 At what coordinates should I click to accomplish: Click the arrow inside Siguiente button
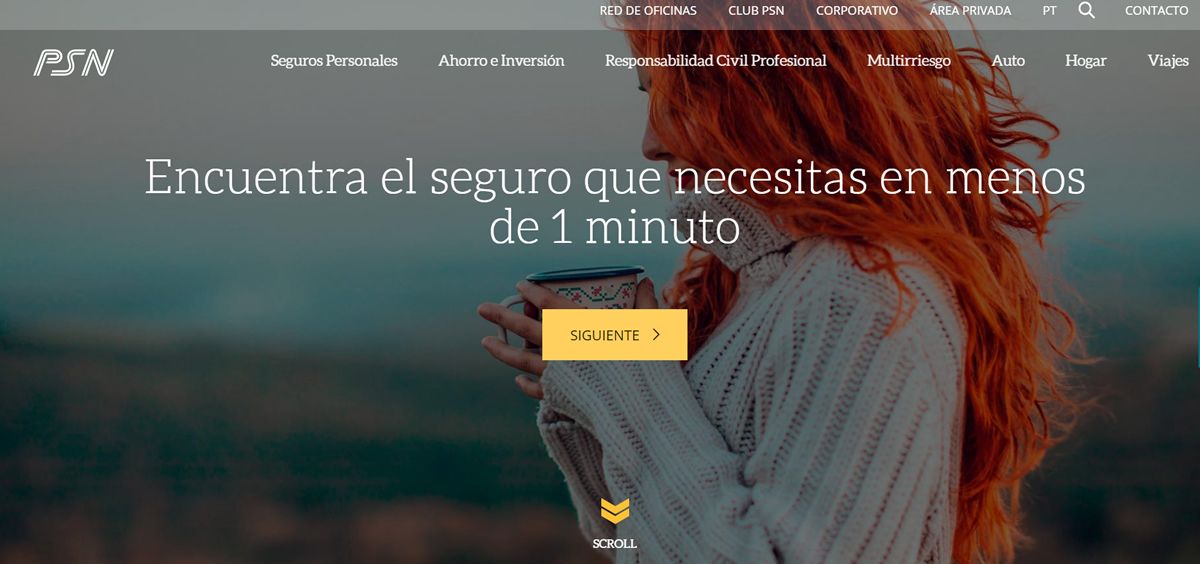pyautogui.click(x=656, y=335)
